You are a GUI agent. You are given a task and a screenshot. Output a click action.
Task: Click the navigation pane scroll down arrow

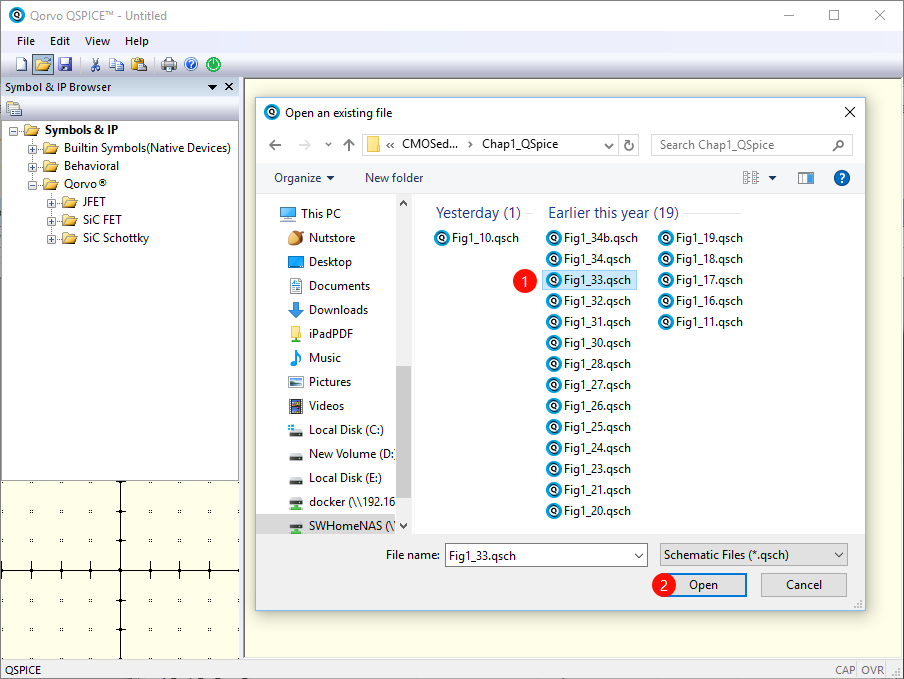(404, 526)
